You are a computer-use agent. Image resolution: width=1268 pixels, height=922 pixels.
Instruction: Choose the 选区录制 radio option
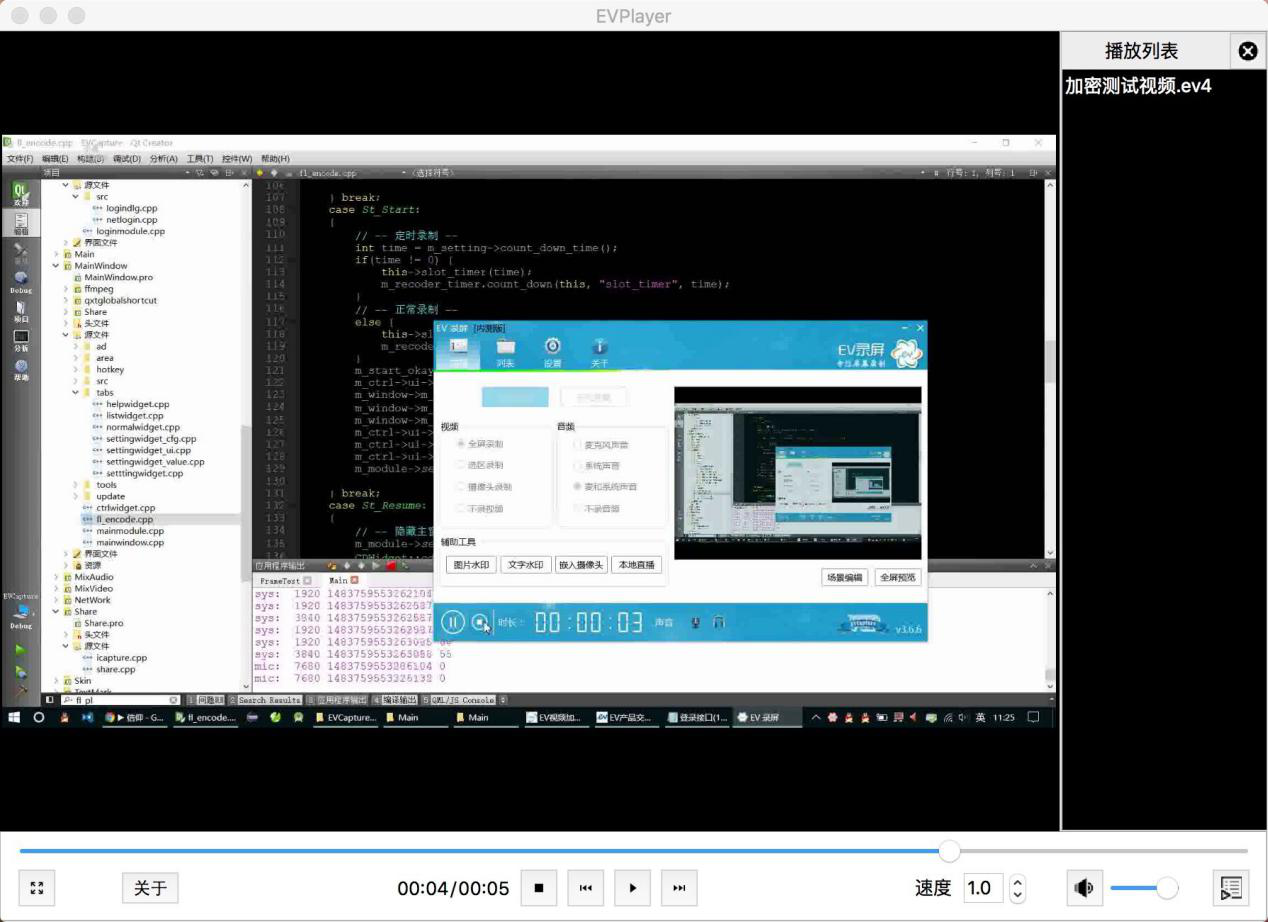tap(460, 465)
